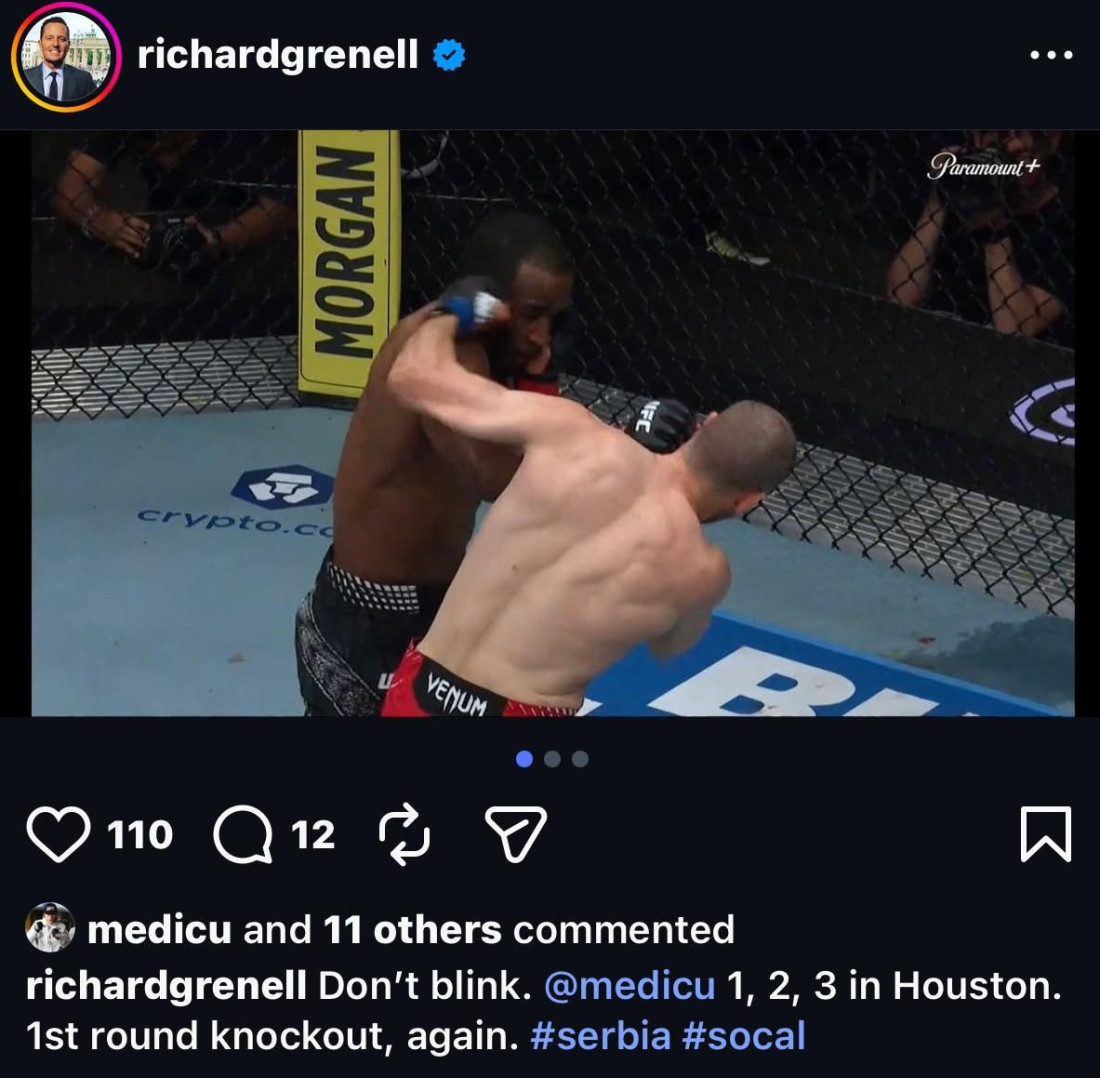Go to third carousel dot
The image size is (1100, 1078).
point(580,759)
